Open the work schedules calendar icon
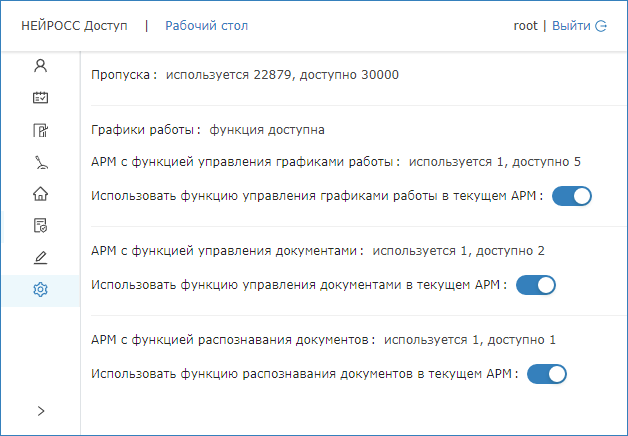The height and width of the screenshot is (436, 628). click(40, 98)
